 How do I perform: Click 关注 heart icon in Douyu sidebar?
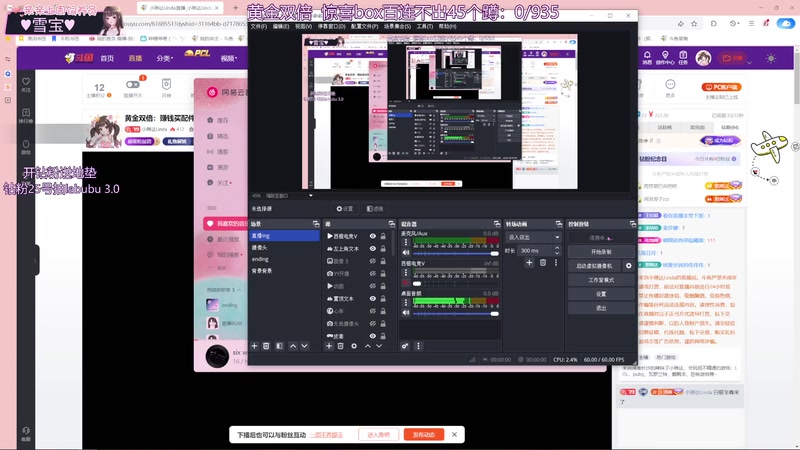coord(26,84)
